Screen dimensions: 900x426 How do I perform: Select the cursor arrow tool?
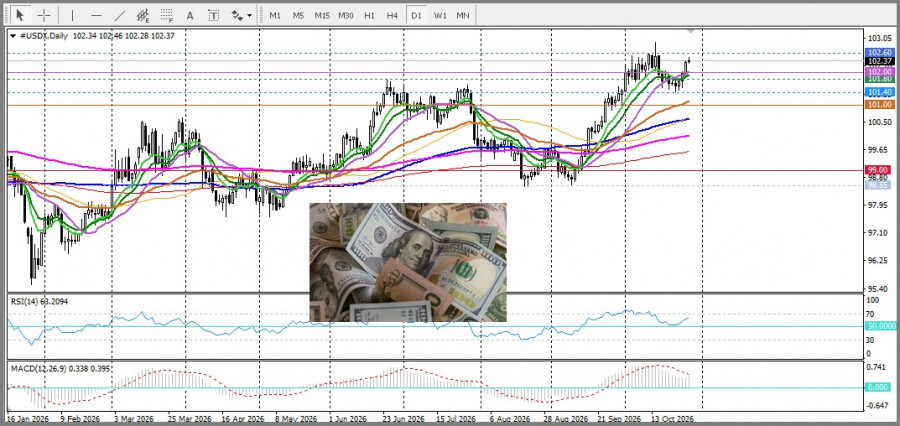[21, 15]
